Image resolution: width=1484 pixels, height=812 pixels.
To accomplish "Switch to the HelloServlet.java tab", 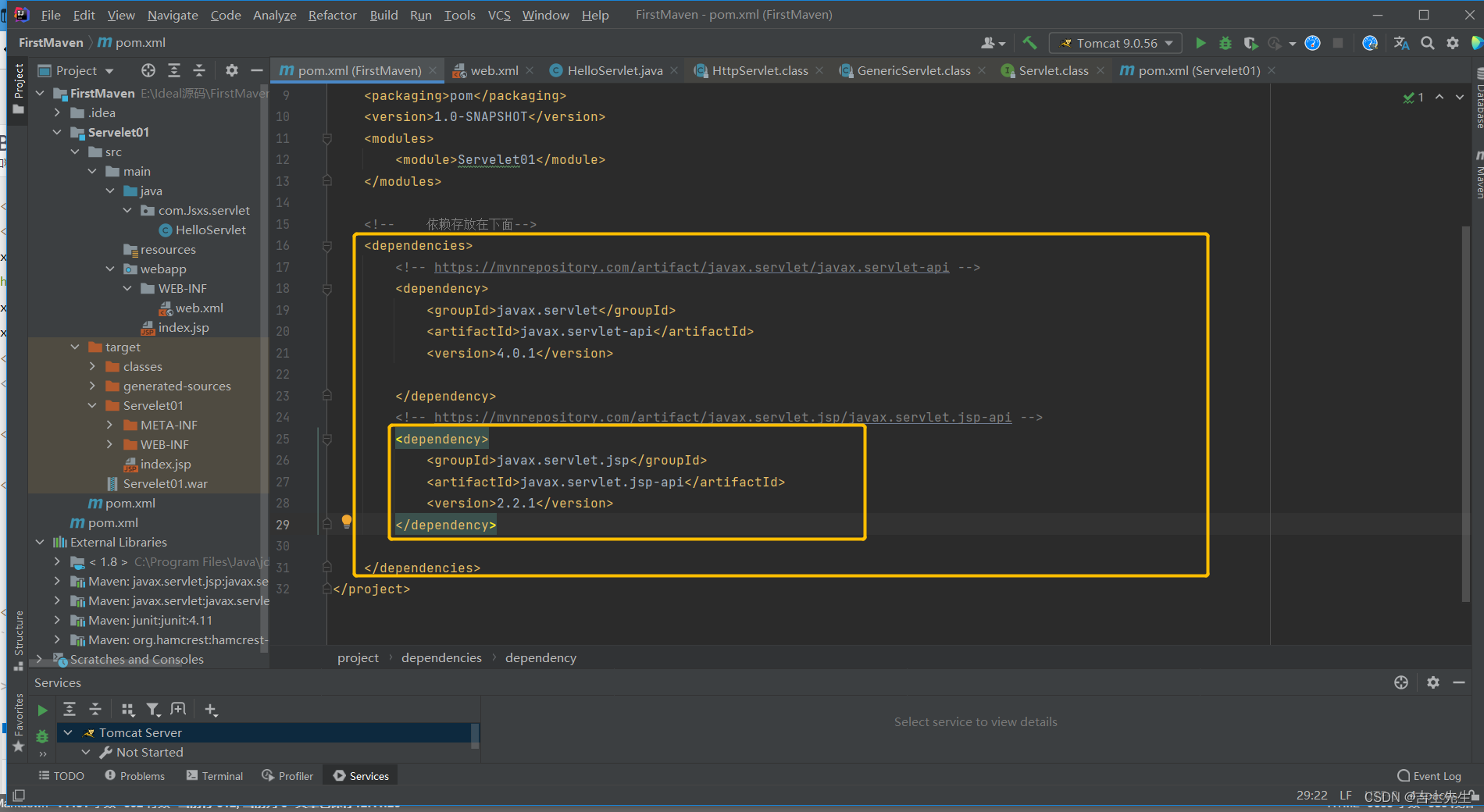I will (x=615, y=70).
